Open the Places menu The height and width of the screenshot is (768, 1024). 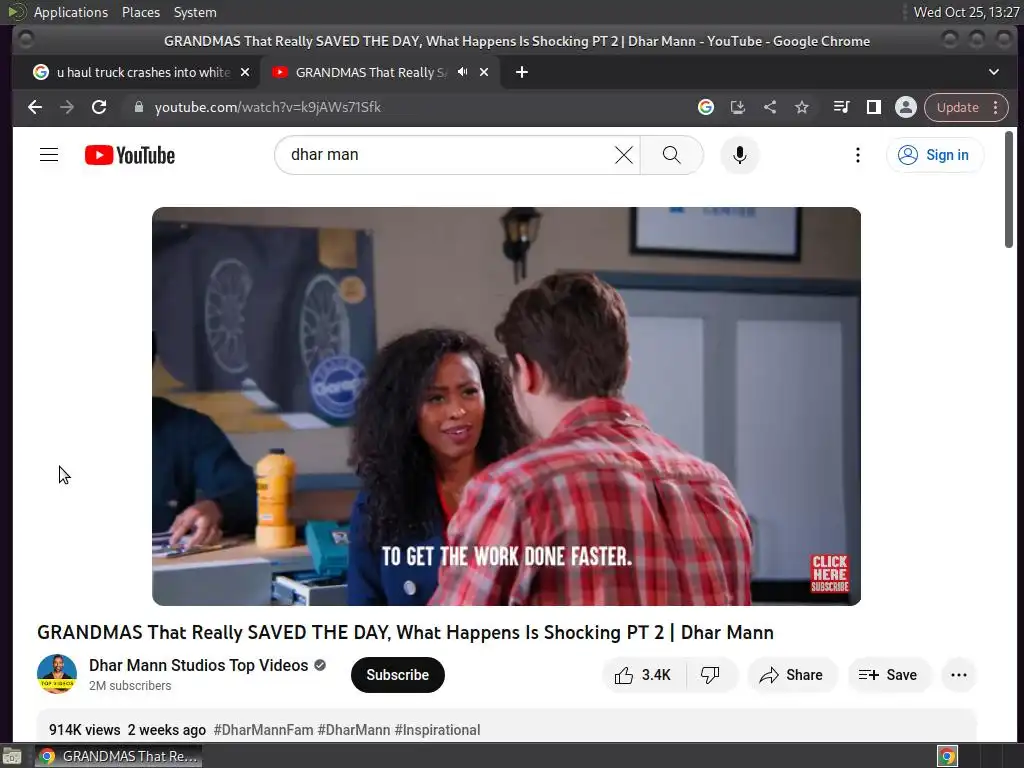click(x=140, y=12)
